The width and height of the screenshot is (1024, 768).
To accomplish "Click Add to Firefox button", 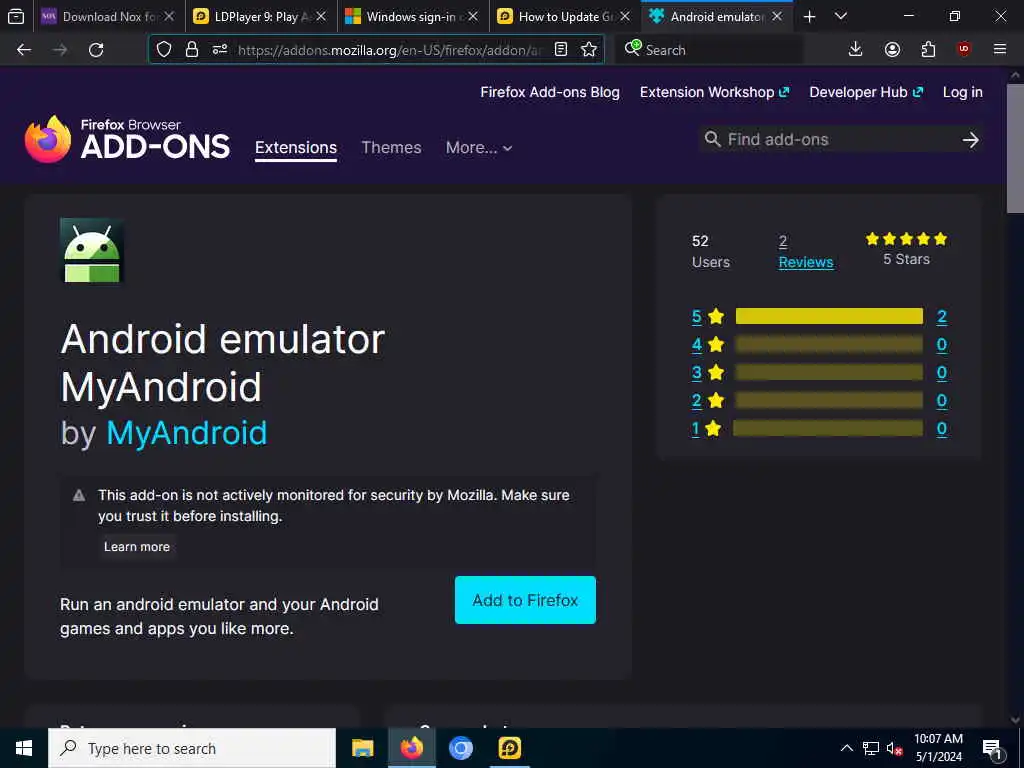I will pos(525,600).
